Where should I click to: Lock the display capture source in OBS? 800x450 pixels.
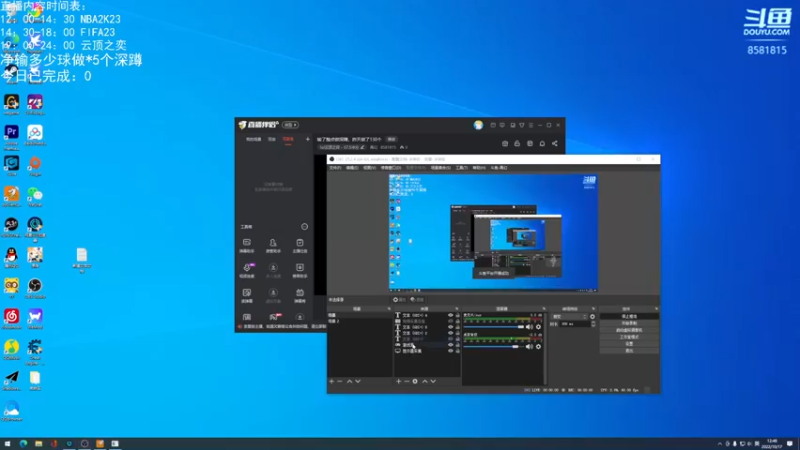click(457, 351)
